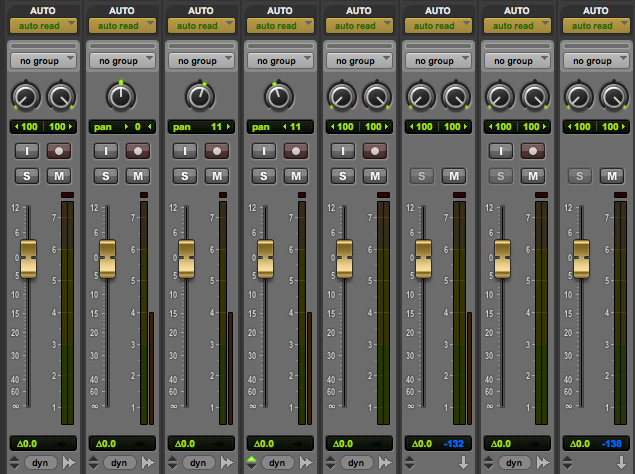Viewport: 635px width, 474px height.
Task: Mute the sixth channel showing -132
Action: pos(454,176)
